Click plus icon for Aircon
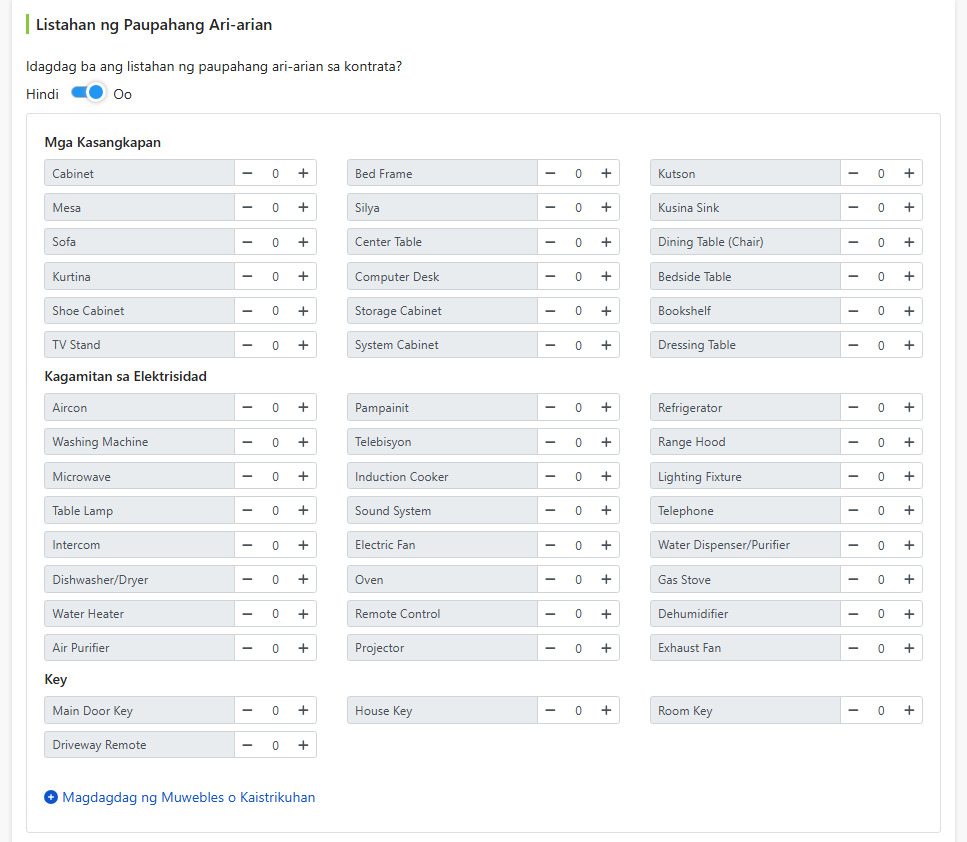Viewport: 967px width, 842px height. 303,407
